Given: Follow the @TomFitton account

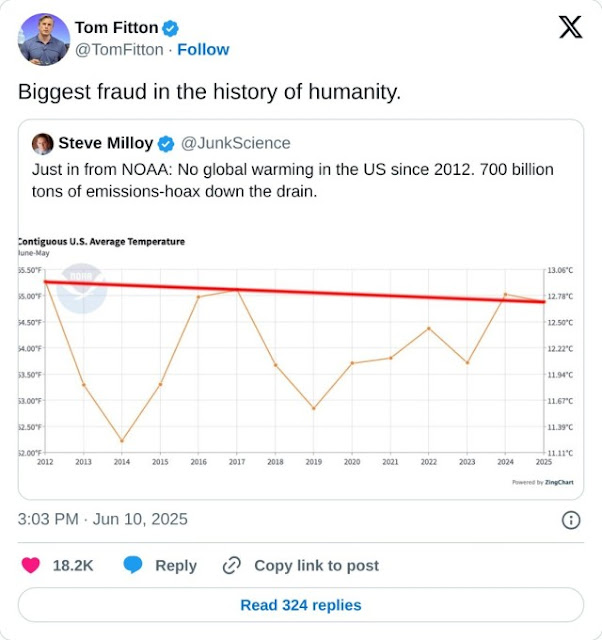Looking at the screenshot, I should (x=203, y=49).
